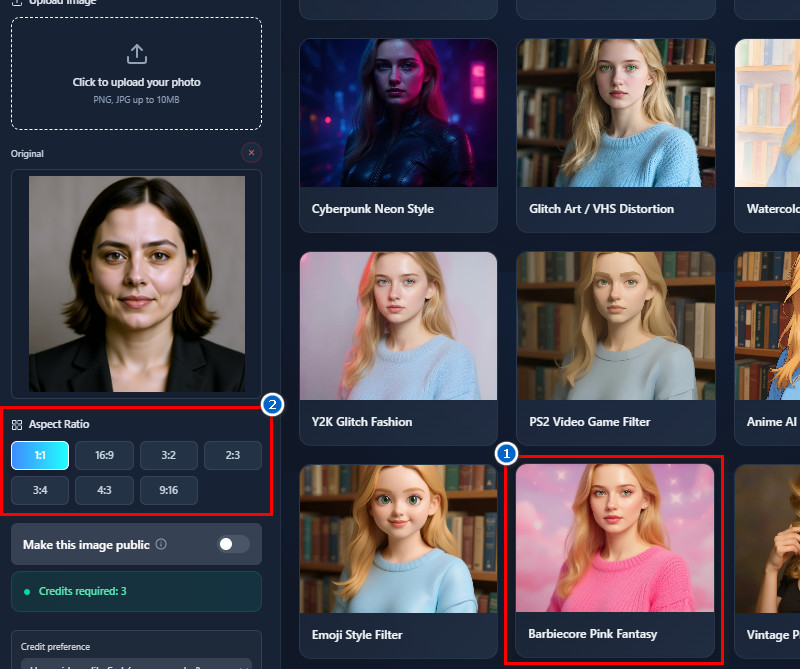Click Credits required: 3 notice
This screenshot has height=669, width=800.
coord(136,591)
